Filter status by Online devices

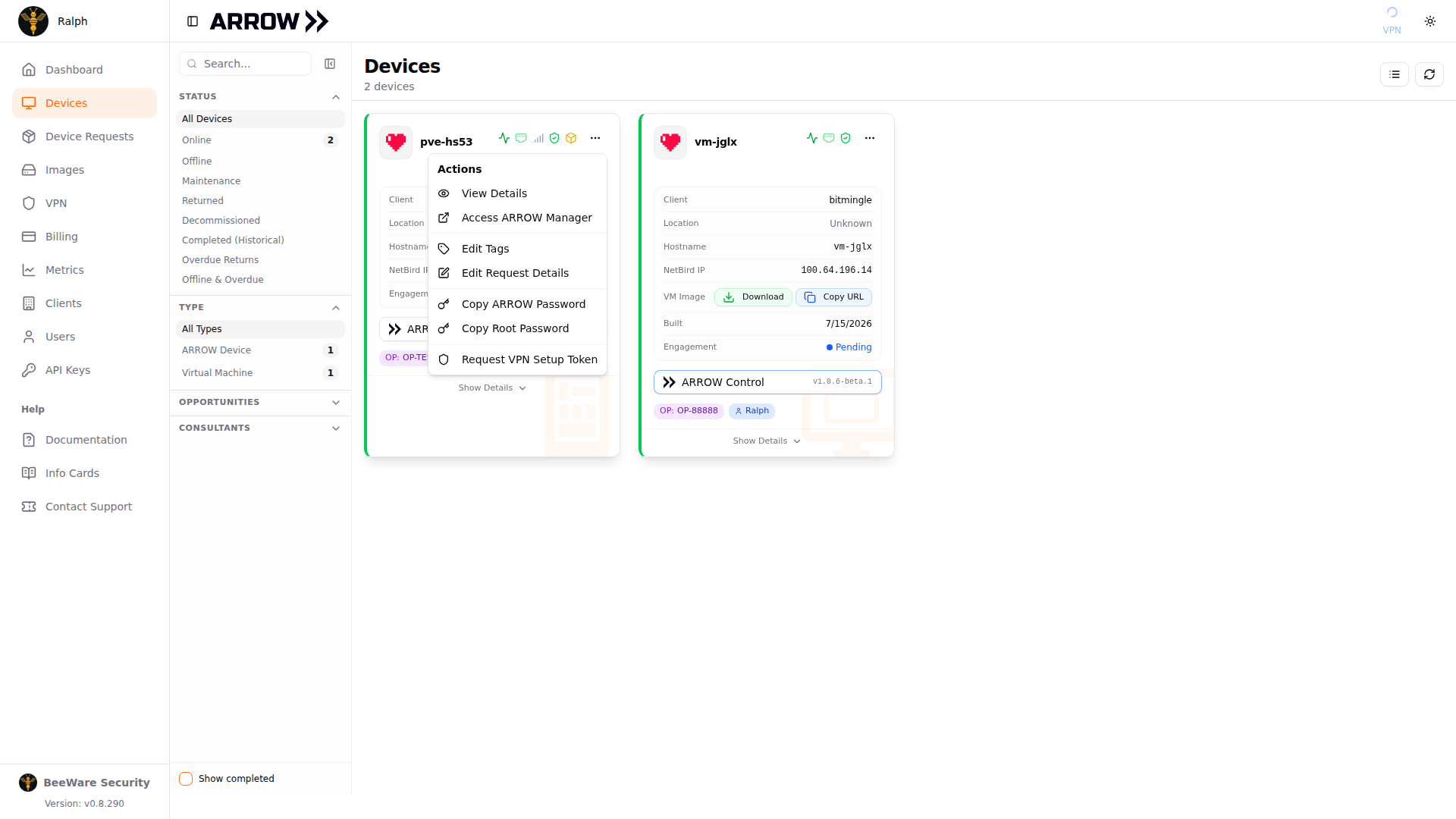tap(260, 140)
